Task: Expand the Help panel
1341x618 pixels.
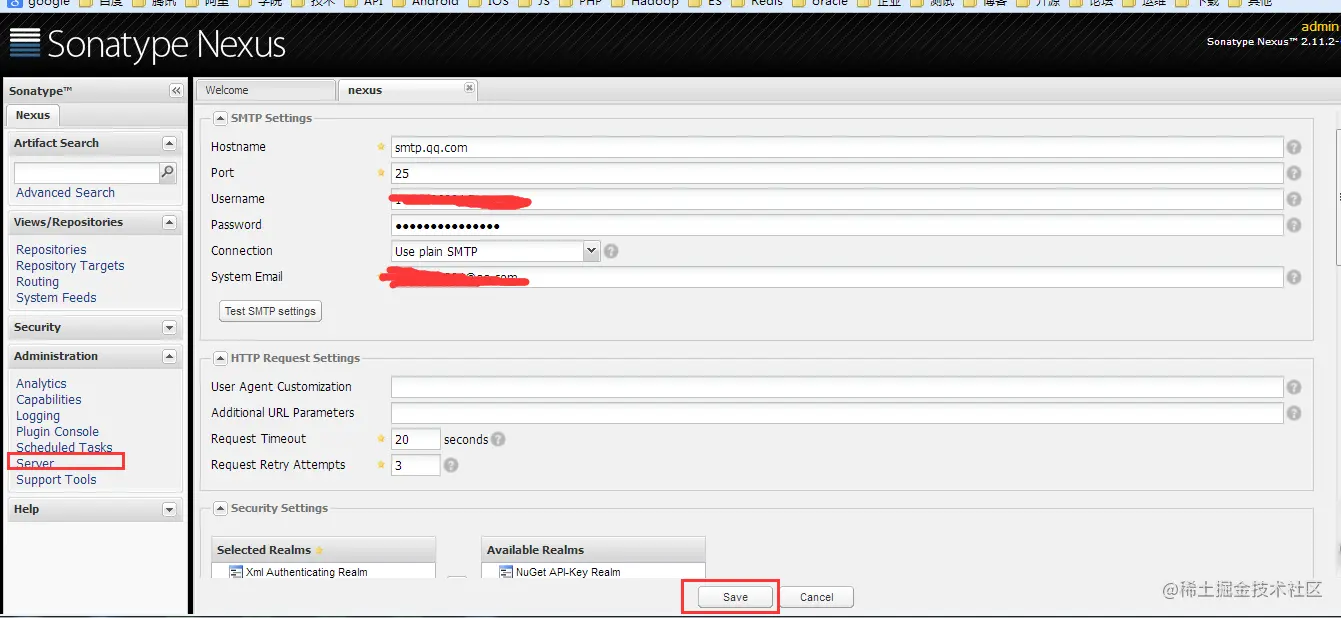Action: pyautogui.click(x=169, y=510)
